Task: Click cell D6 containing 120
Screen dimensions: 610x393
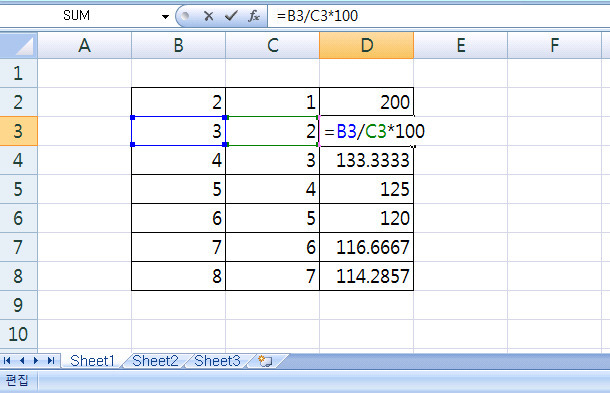Action: (366, 218)
